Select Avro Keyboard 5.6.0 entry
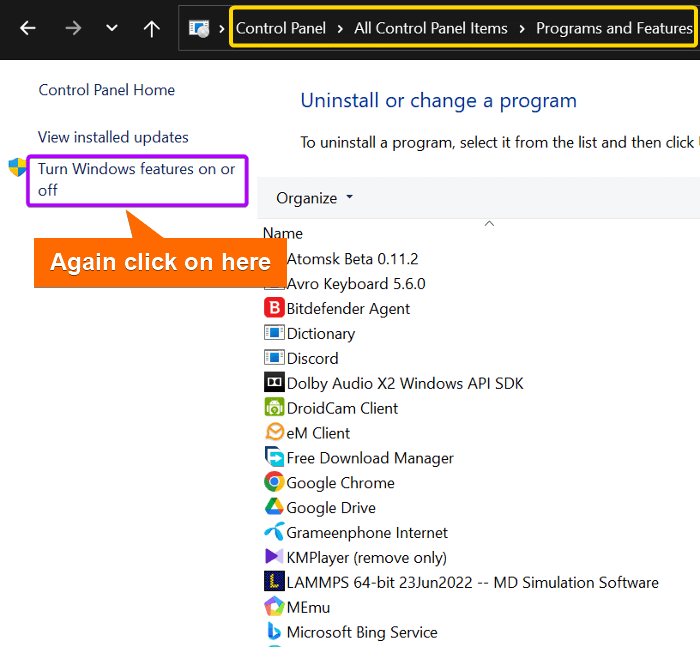 click(356, 284)
